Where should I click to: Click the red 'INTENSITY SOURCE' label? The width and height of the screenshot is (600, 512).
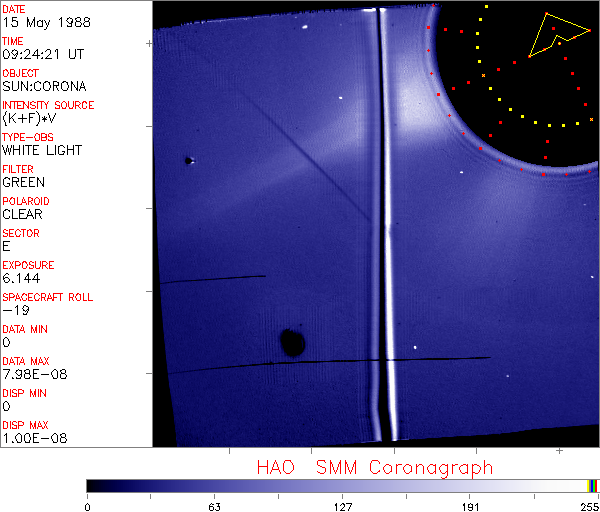(48, 105)
